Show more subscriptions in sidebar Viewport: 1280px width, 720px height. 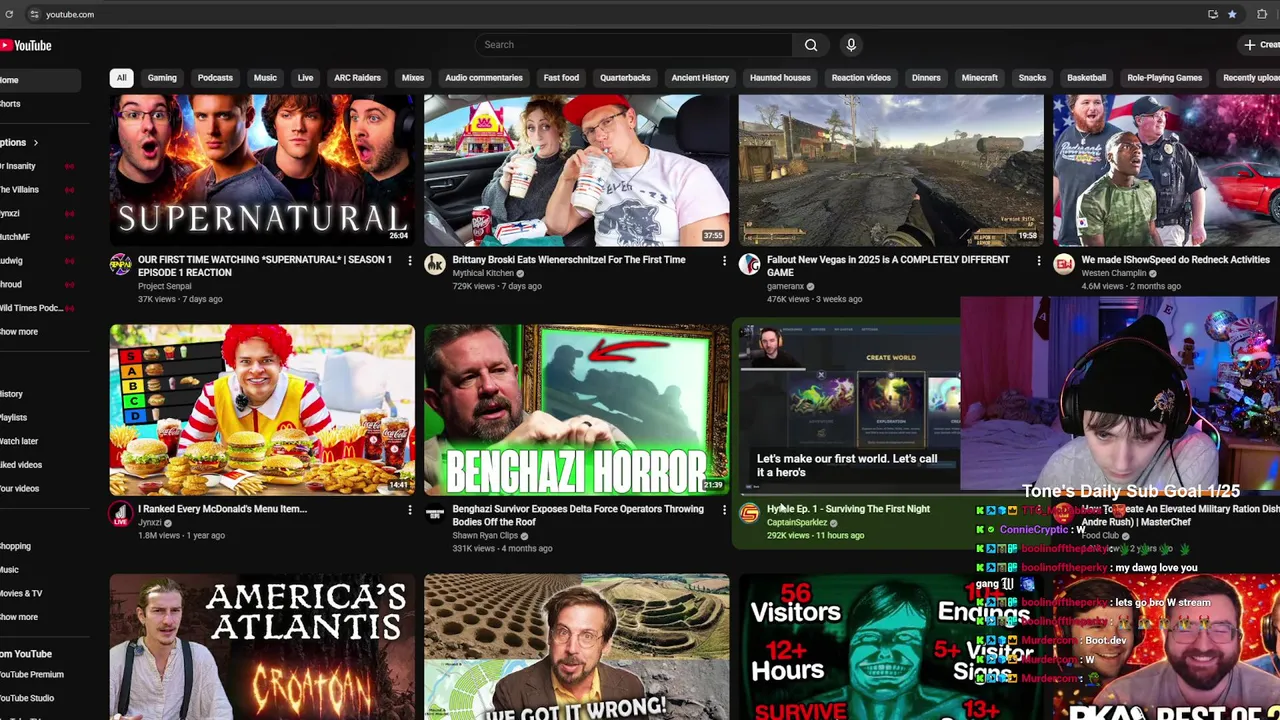click(19, 332)
